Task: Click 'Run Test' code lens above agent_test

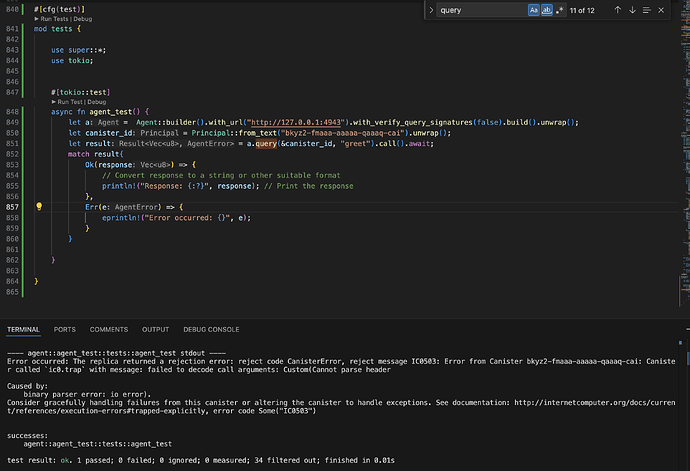Action: point(71,102)
